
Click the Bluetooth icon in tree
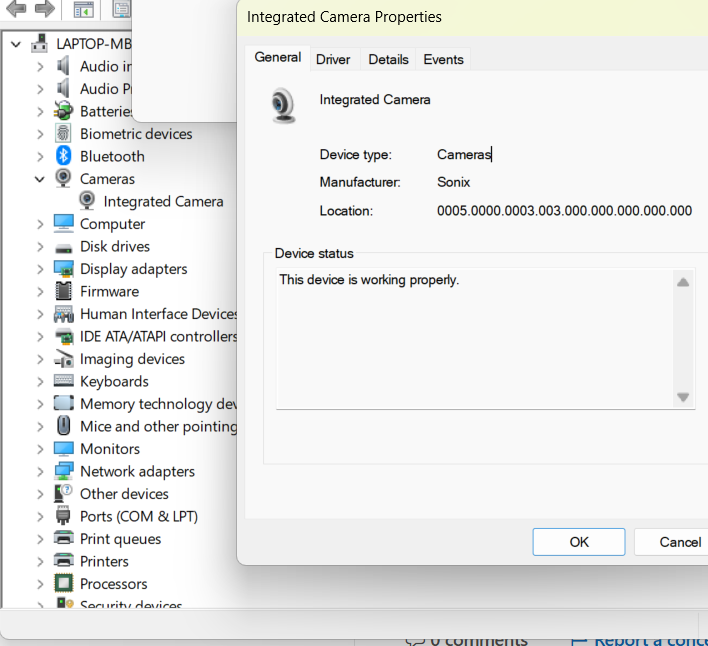pyautogui.click(x=63, y=156)
